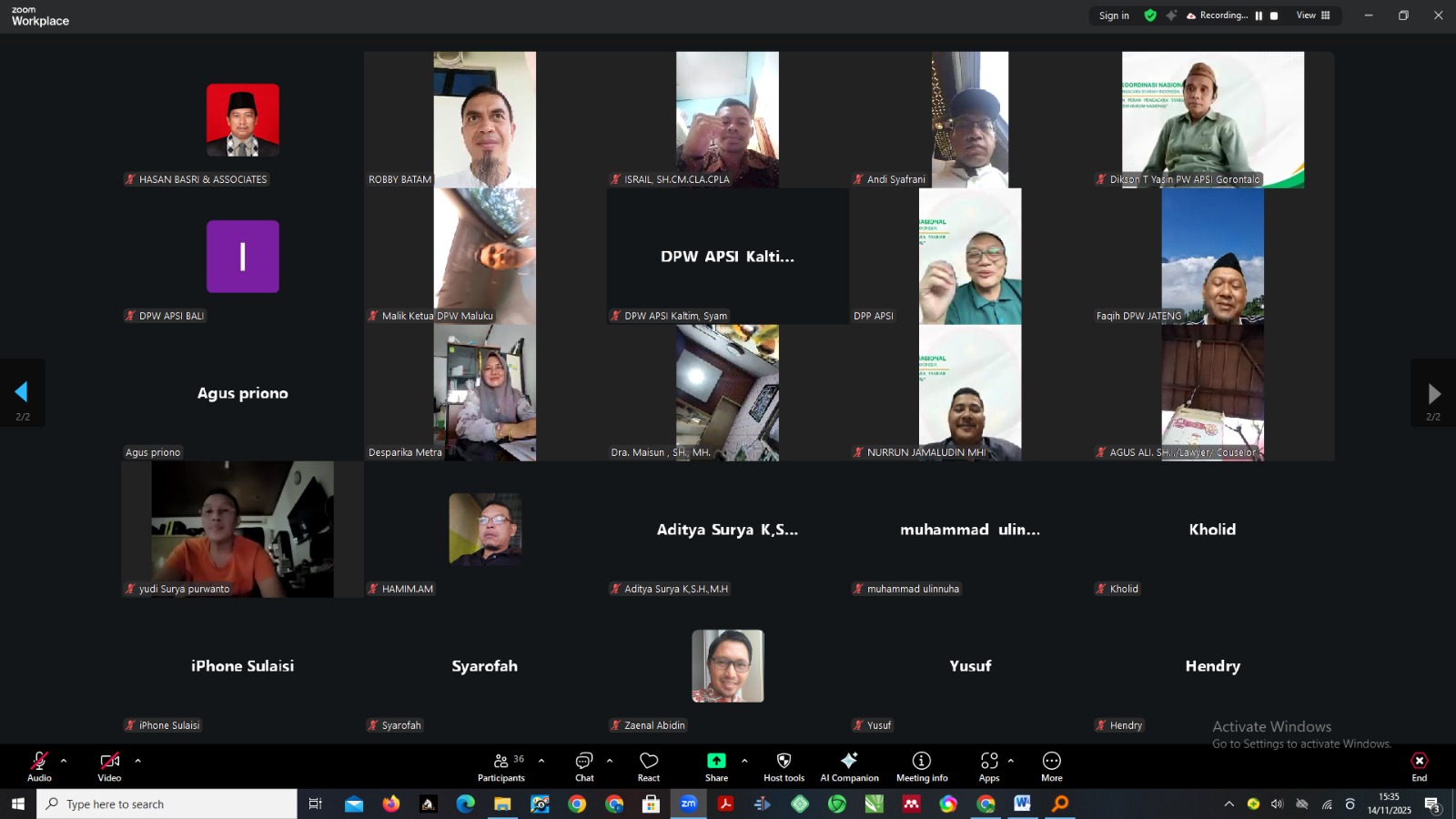Turn on camera with Video button

(109, 766)
